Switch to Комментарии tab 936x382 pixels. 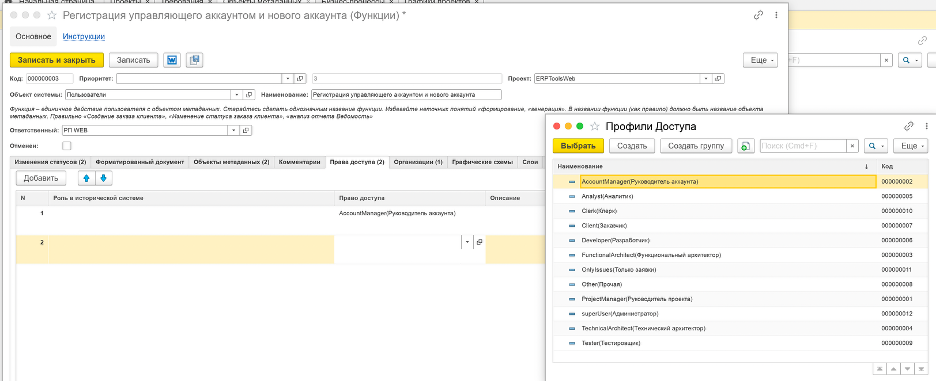point(300,162)
